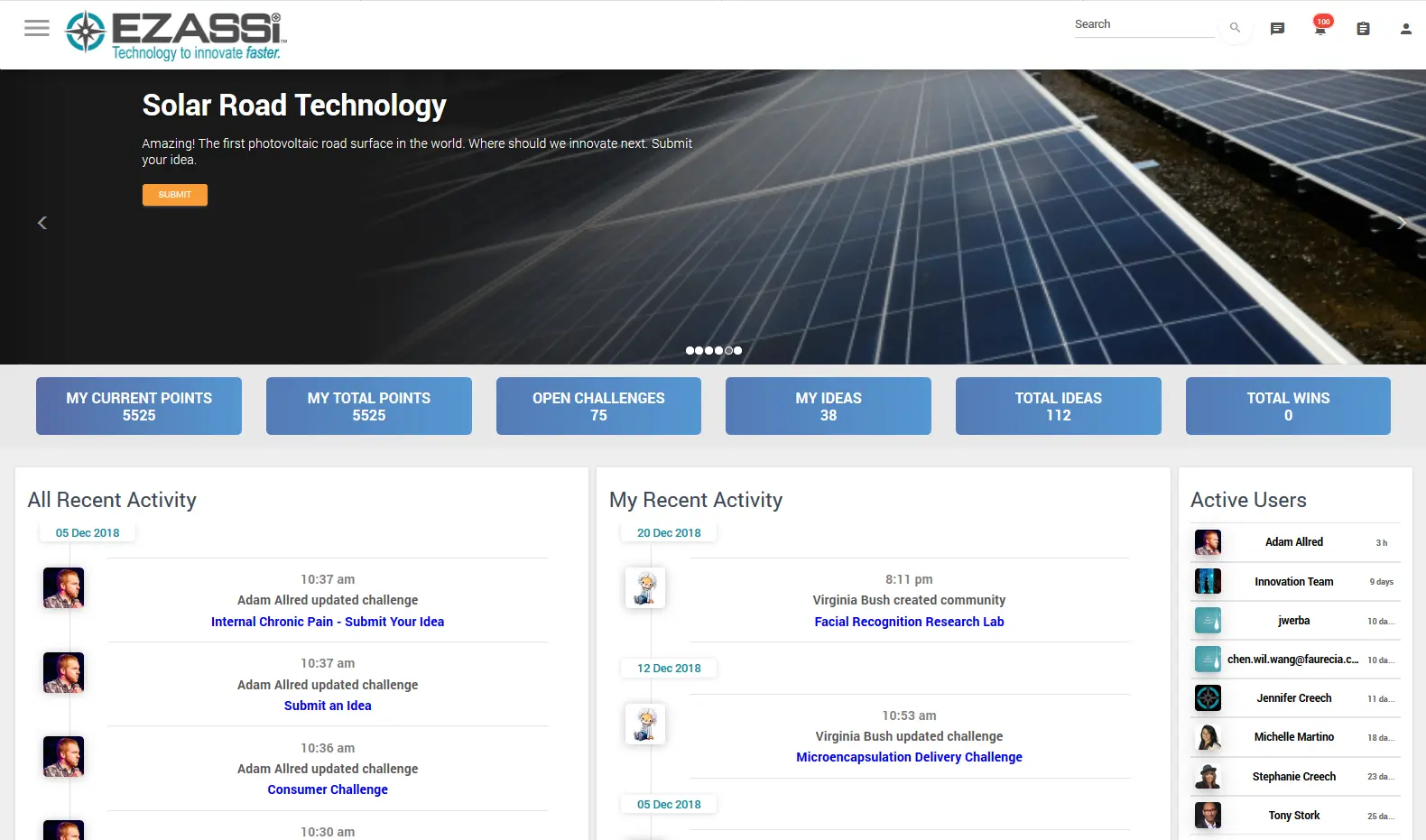Click 05 Dec 2018 date in All Recent Activity

(88, 533)
